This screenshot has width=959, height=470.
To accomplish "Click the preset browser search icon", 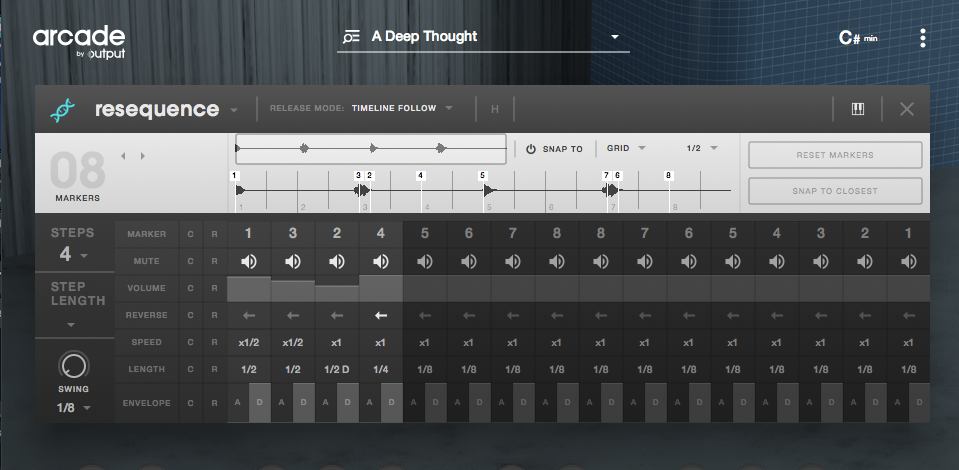I will click(351, 37).
